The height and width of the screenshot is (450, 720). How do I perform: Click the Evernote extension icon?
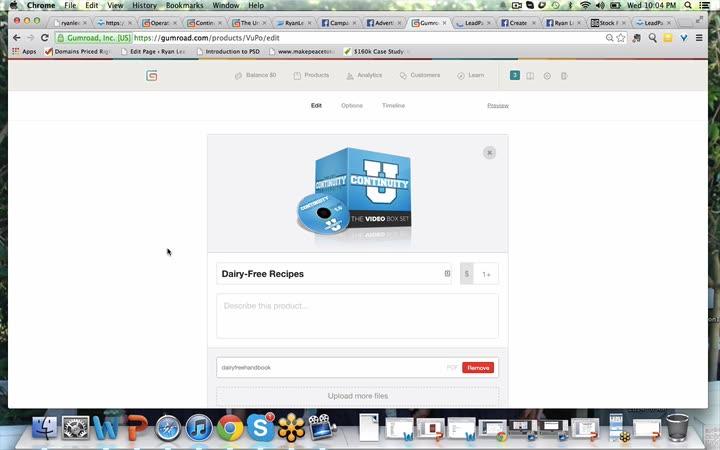[636, 39]
